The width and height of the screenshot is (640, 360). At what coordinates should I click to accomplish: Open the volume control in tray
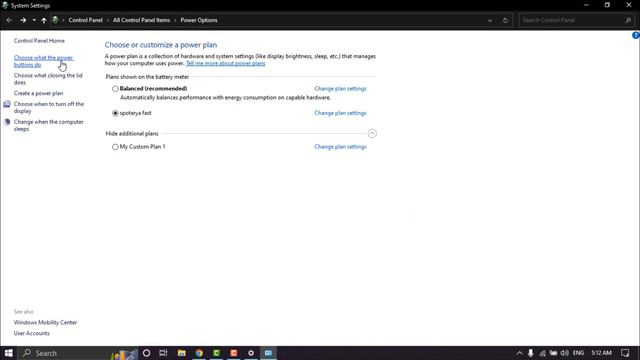[564, 353]
